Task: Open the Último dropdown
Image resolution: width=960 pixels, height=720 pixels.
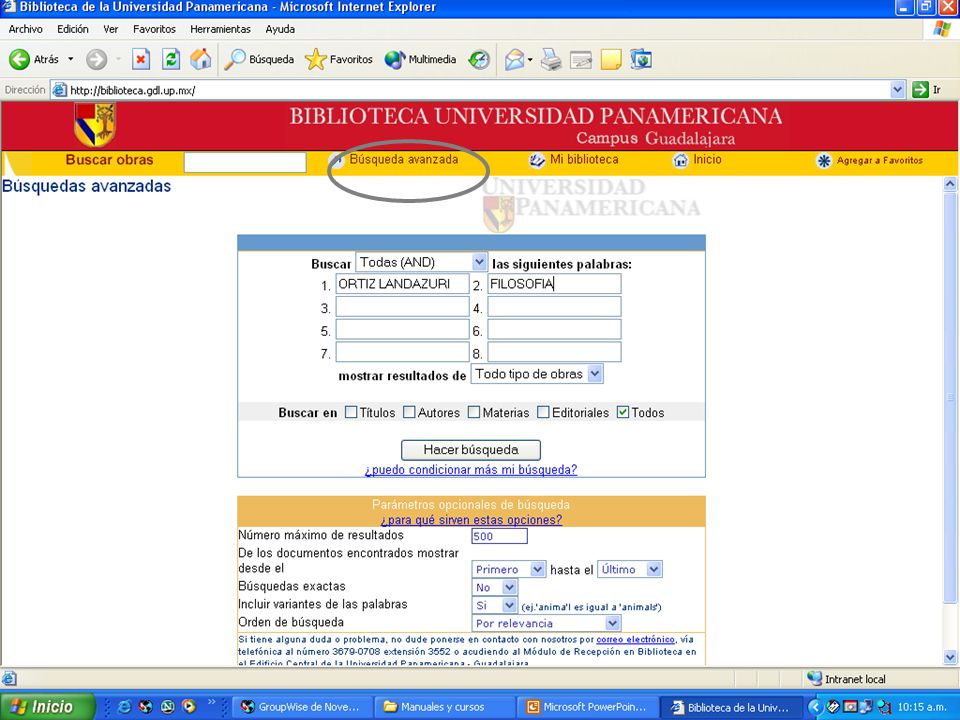Action: coord(630,569)
